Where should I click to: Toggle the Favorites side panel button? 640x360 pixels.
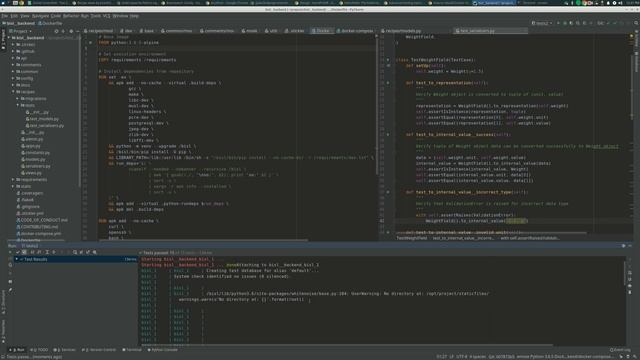(x=3, y=330)
